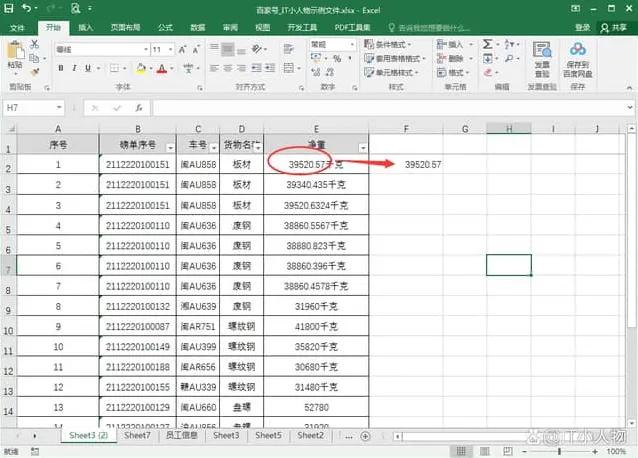Apply the red font color

click(162, 68)
